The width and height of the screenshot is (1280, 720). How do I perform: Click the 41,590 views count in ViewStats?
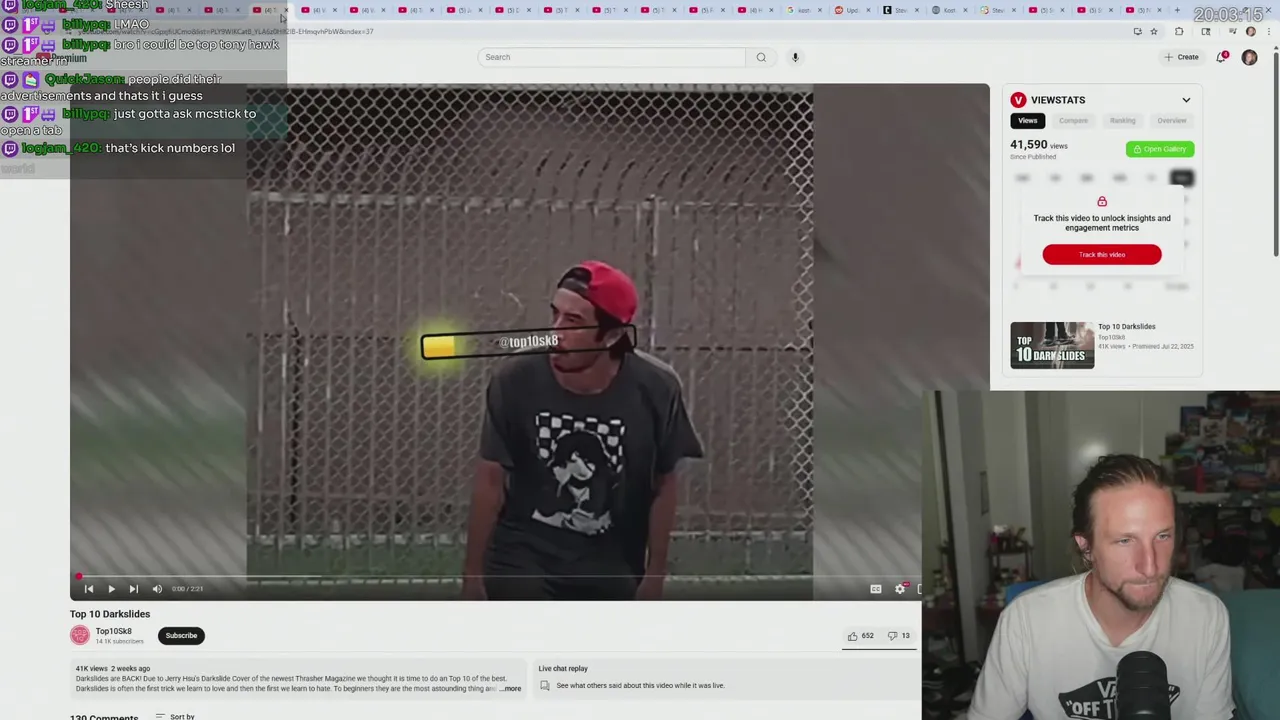point(1038,145)
